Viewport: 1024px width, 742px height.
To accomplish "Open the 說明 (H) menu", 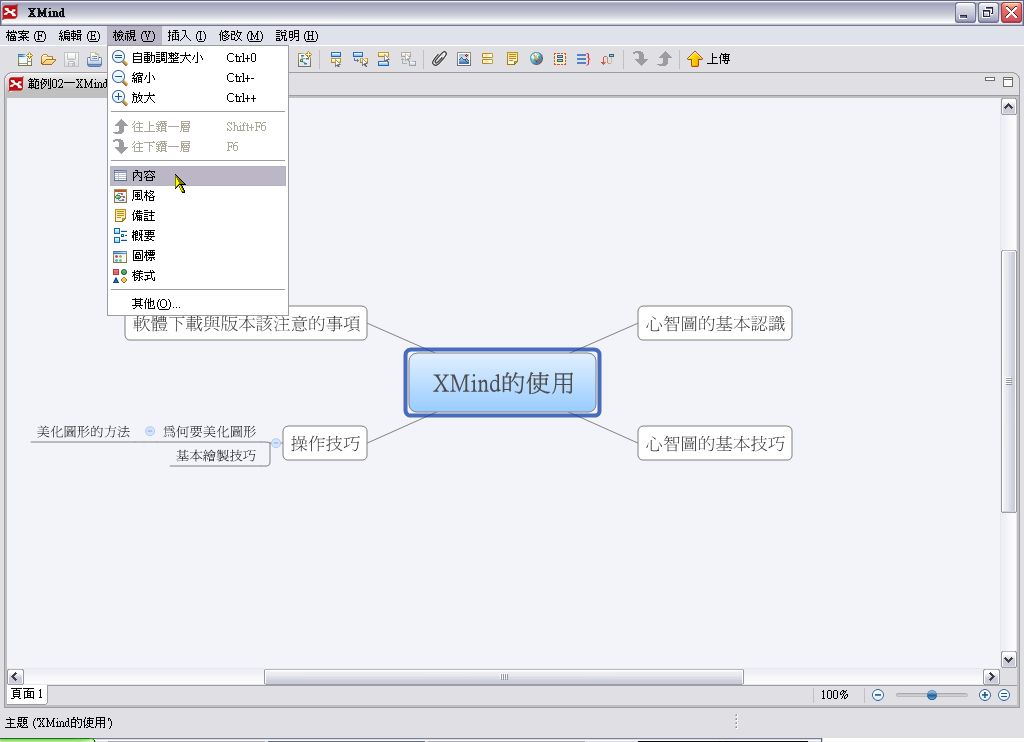I will (x=297, y=36).
